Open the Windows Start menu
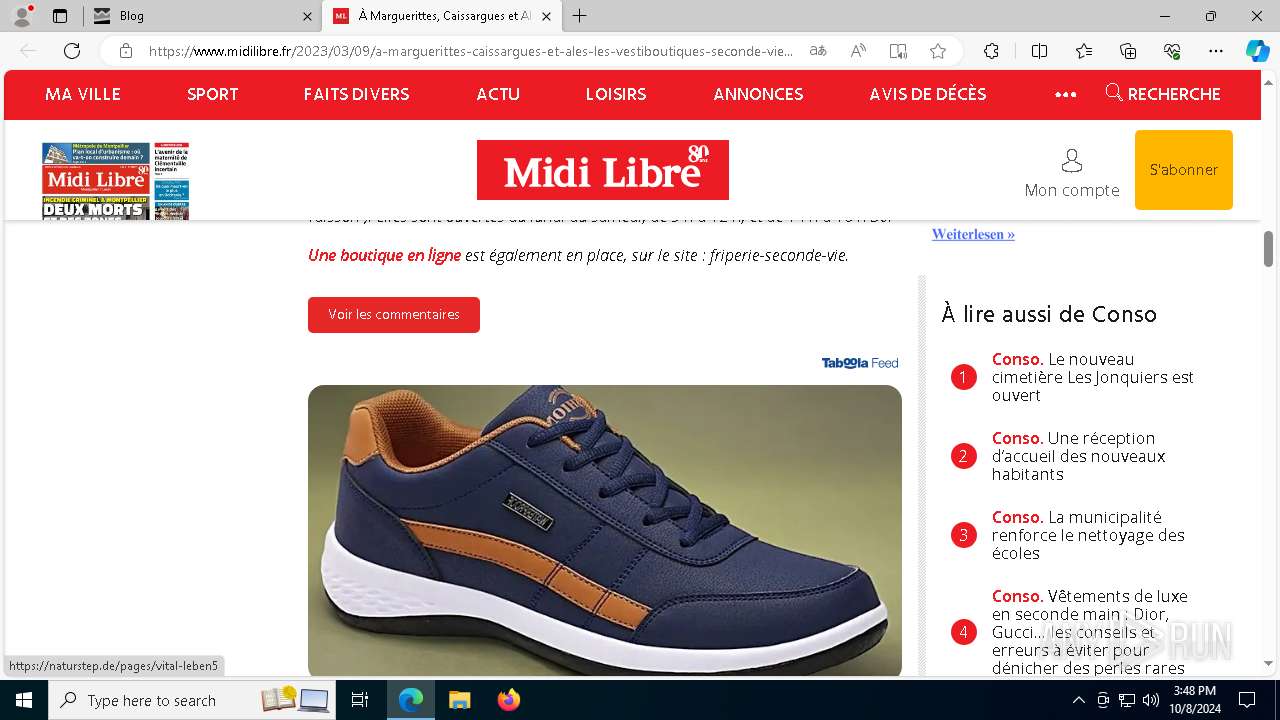This screenshot has height=720, width=1280. point(24,700)
